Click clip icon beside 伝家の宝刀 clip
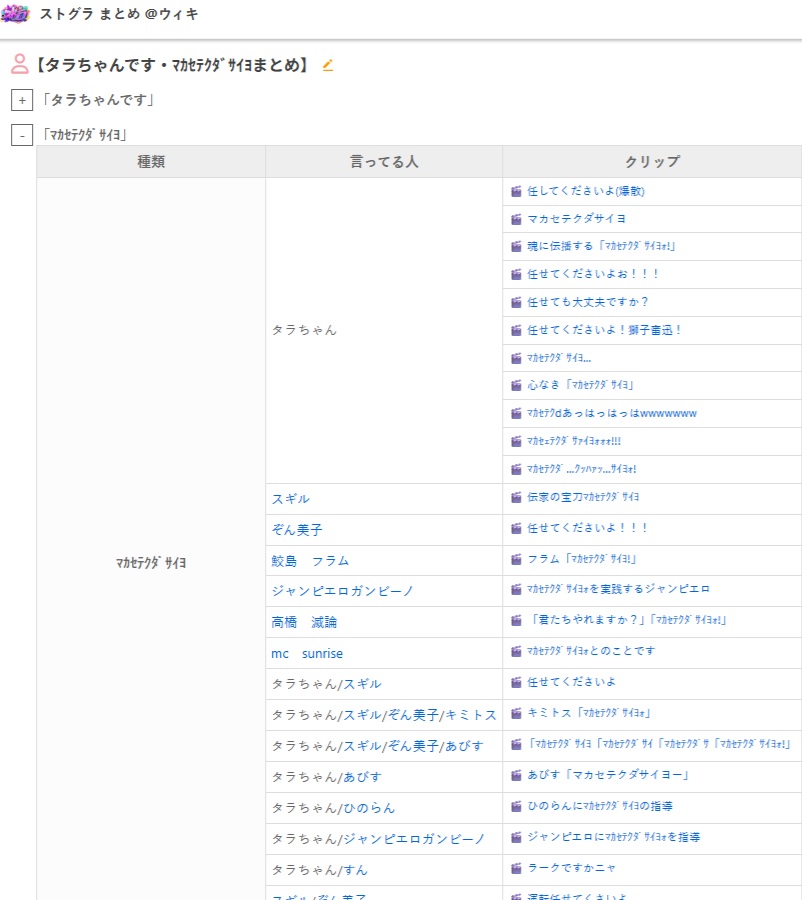 tap(516, 497)
